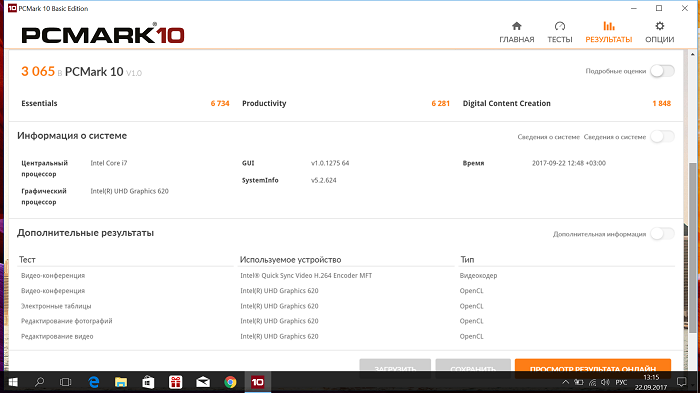Click the Видеокодер type cell

[478, 276]
